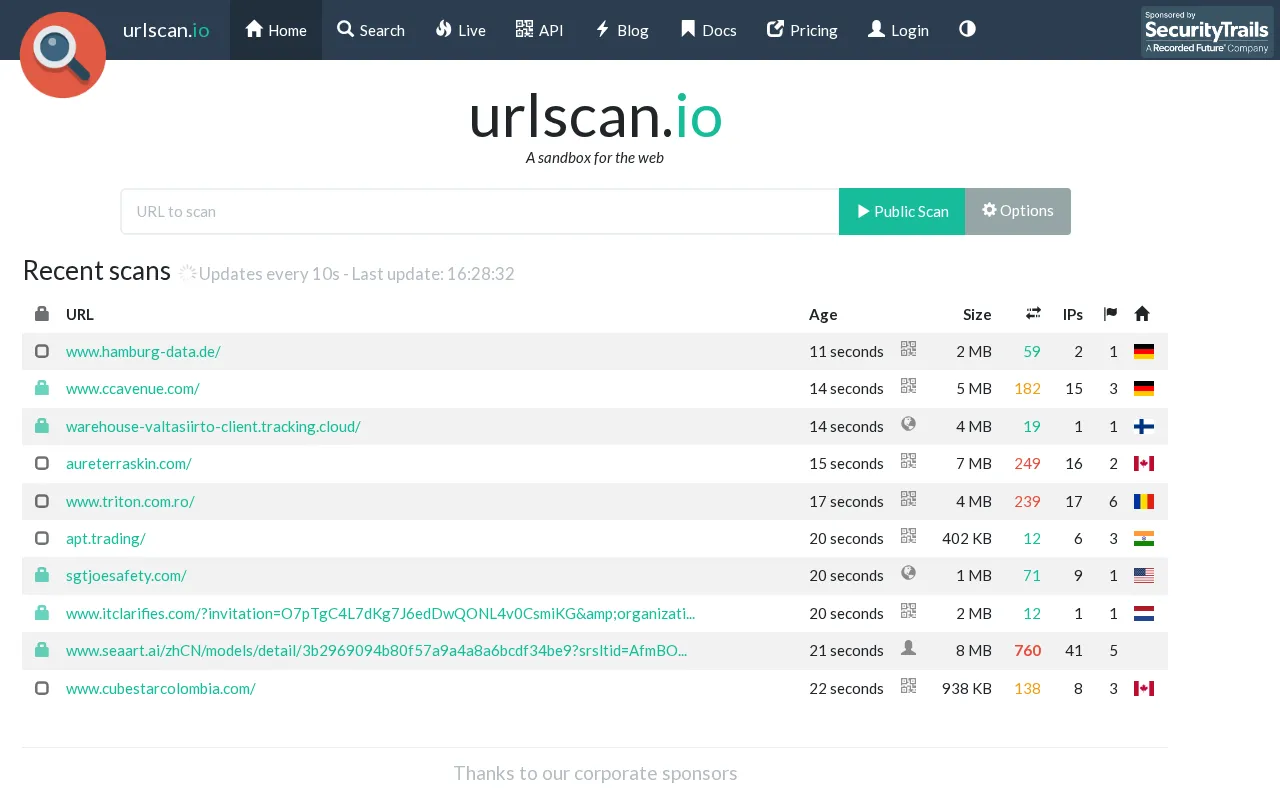
Task: Focus the URL to scan field
Action: (480, 211)
